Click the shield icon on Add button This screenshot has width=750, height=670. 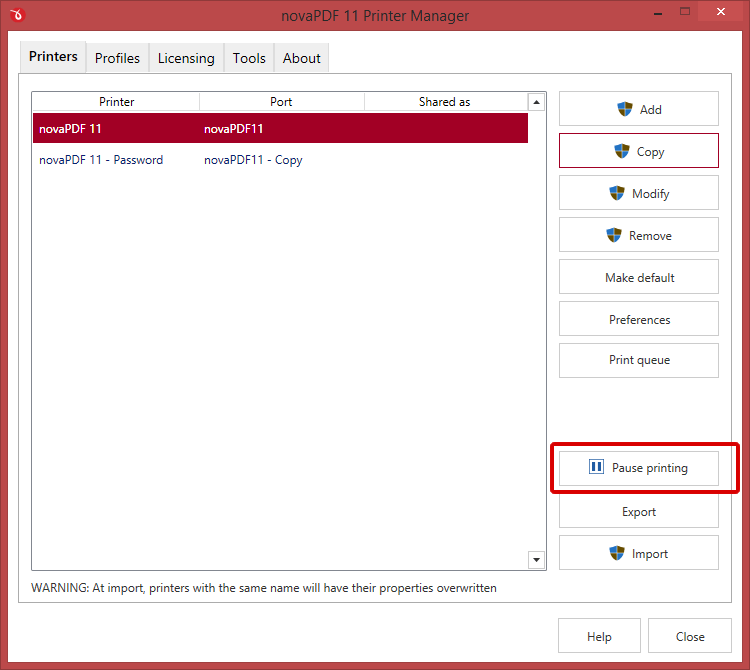tap(625, 109)
